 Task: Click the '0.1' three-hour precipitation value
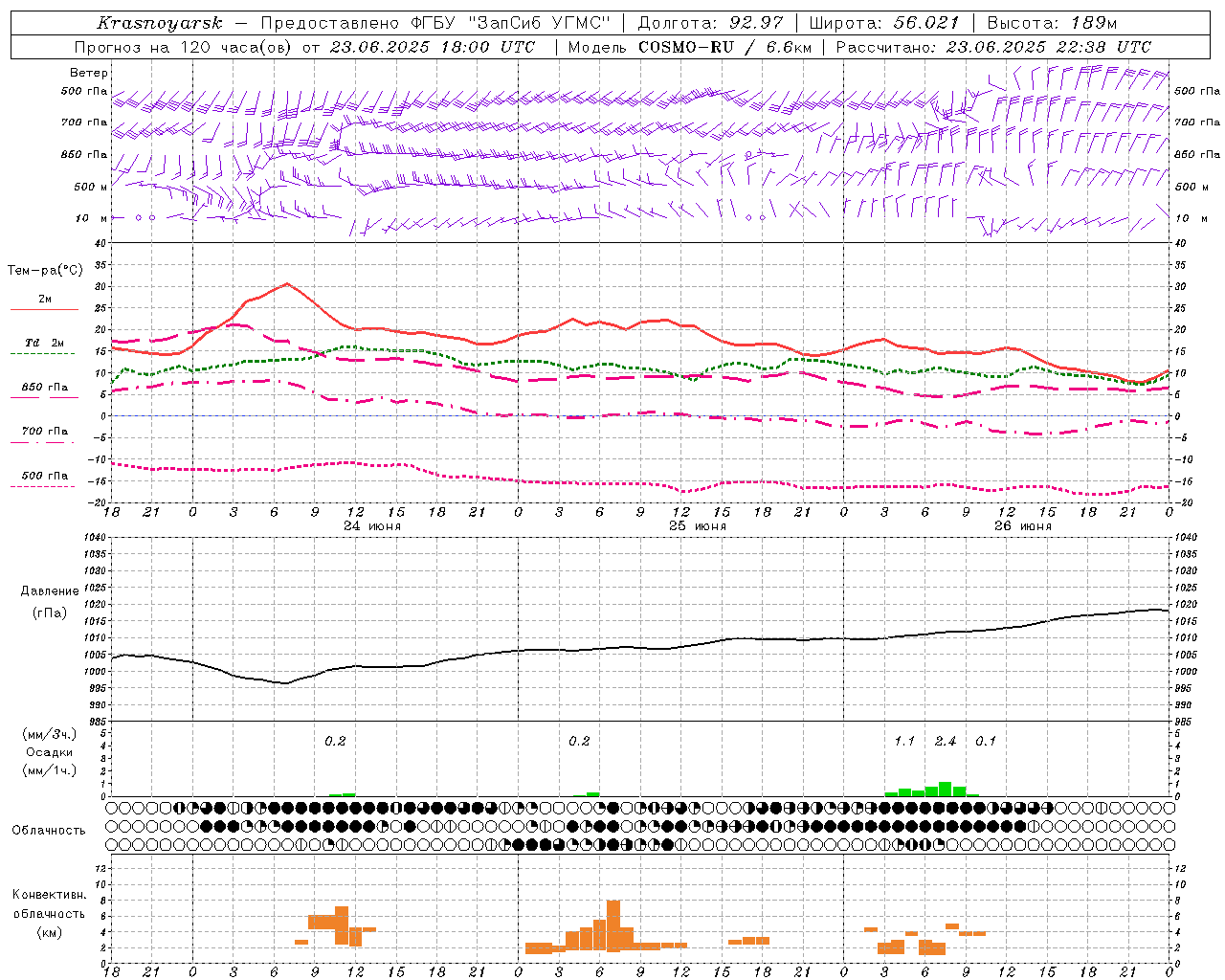tap(986, 742)
